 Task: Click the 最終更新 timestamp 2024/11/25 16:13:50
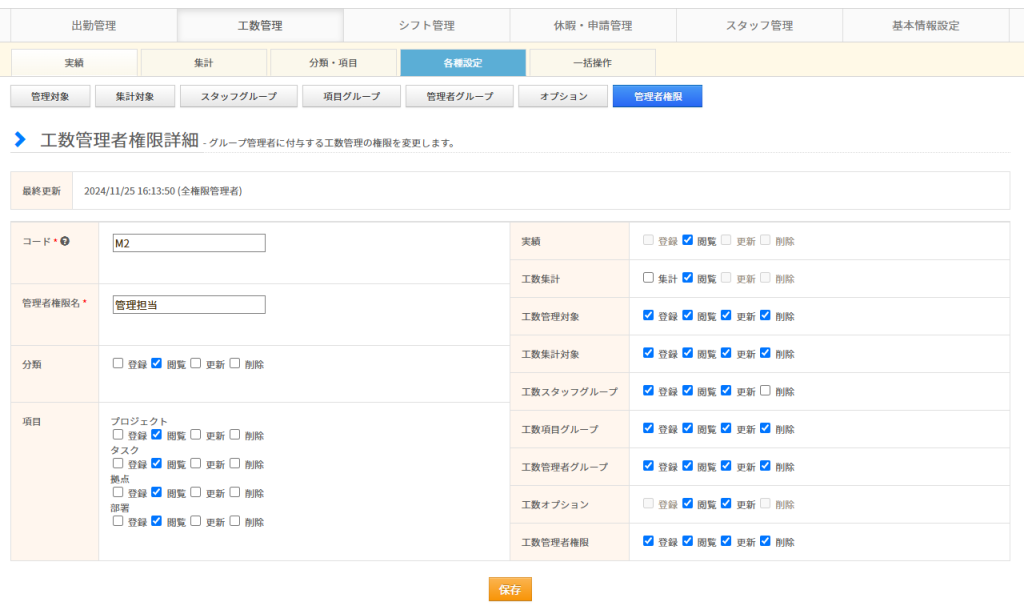click(x=129, y=191)
